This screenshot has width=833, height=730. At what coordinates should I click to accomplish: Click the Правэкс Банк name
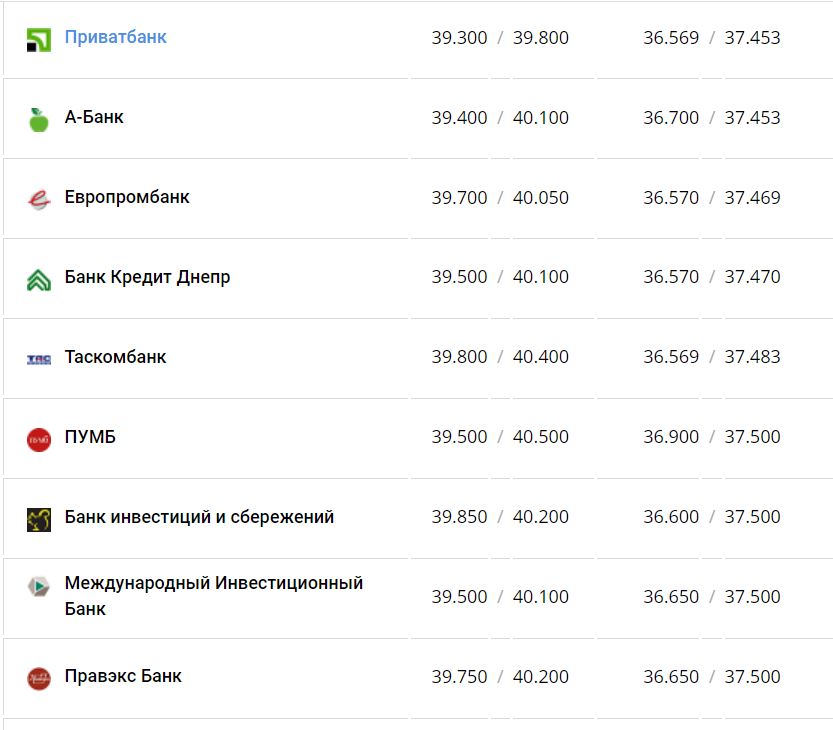[x=122, y=677]
